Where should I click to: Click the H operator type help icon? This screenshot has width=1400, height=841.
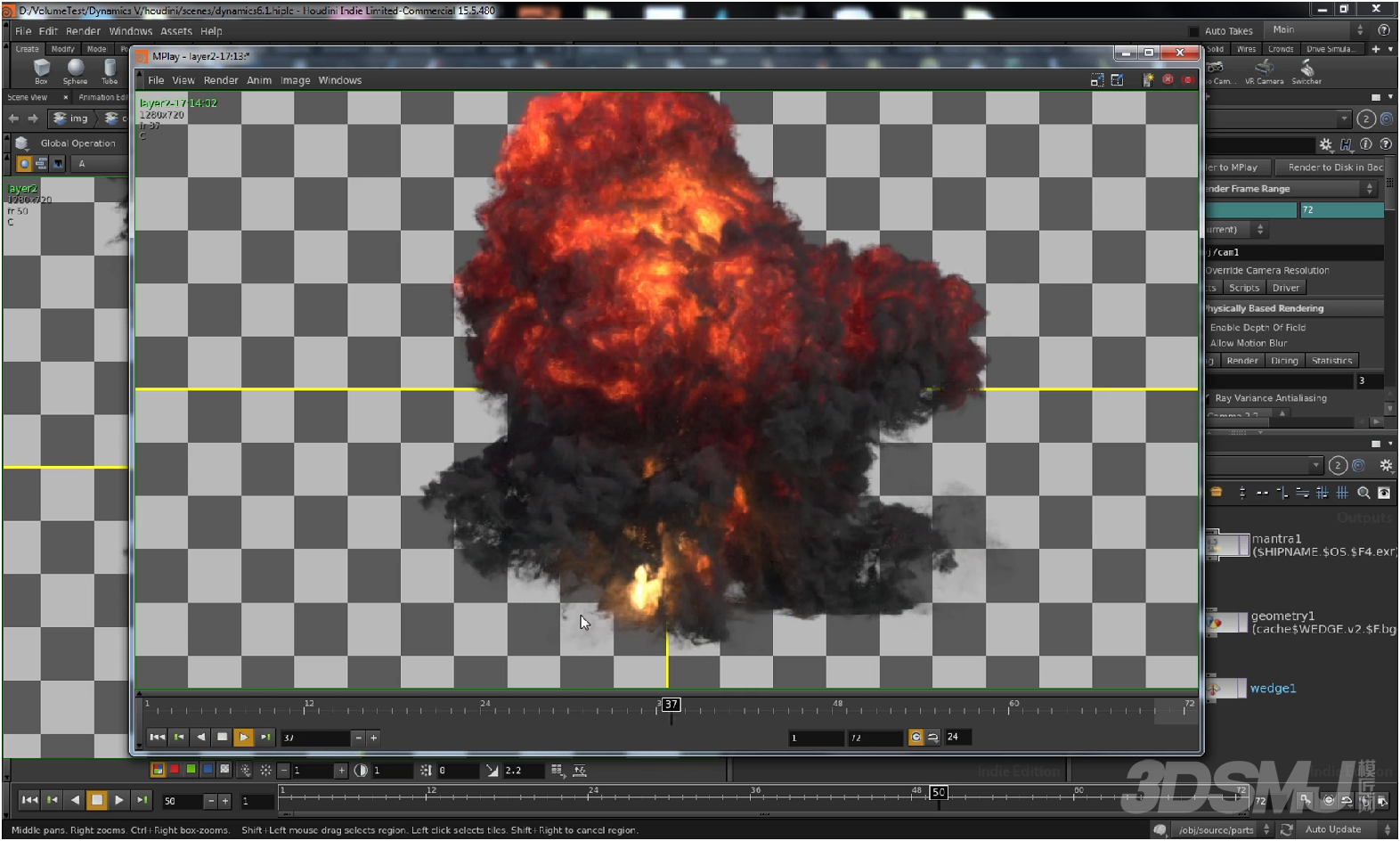1346,144
